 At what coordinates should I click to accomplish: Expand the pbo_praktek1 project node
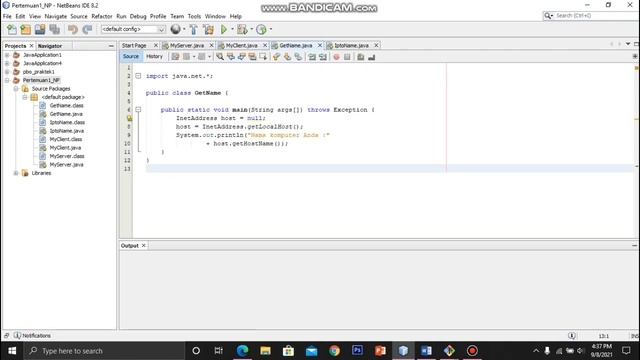7,72
